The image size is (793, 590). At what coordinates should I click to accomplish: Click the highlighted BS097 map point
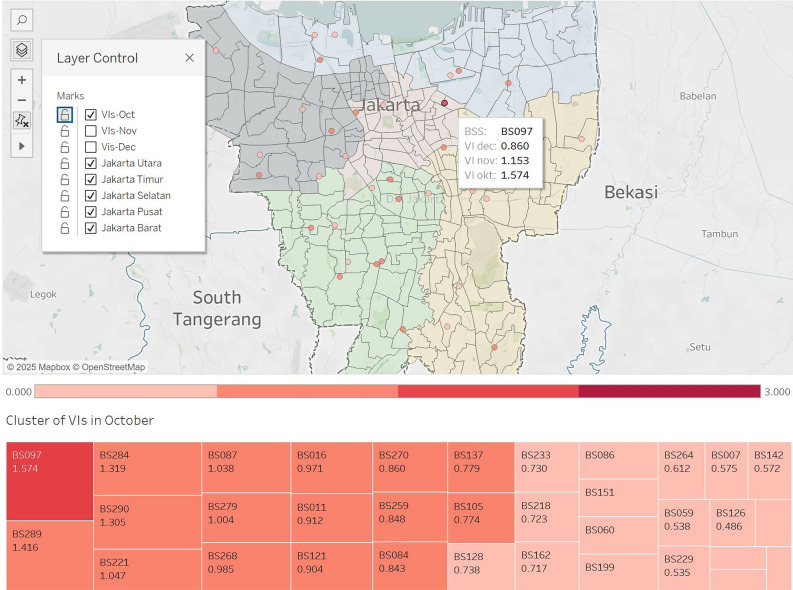click(445, 103)
